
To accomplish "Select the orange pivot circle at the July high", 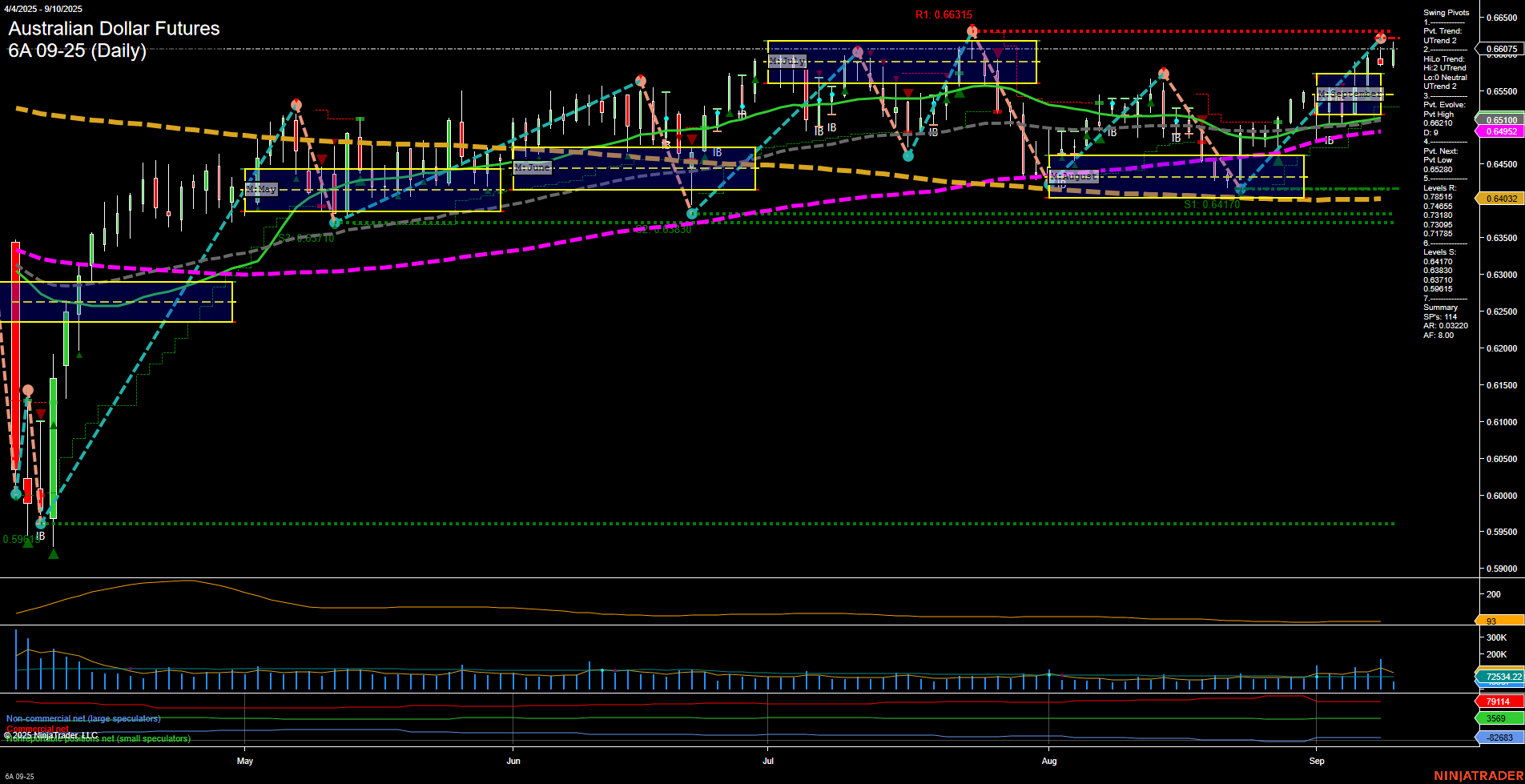I will point(972,30).
